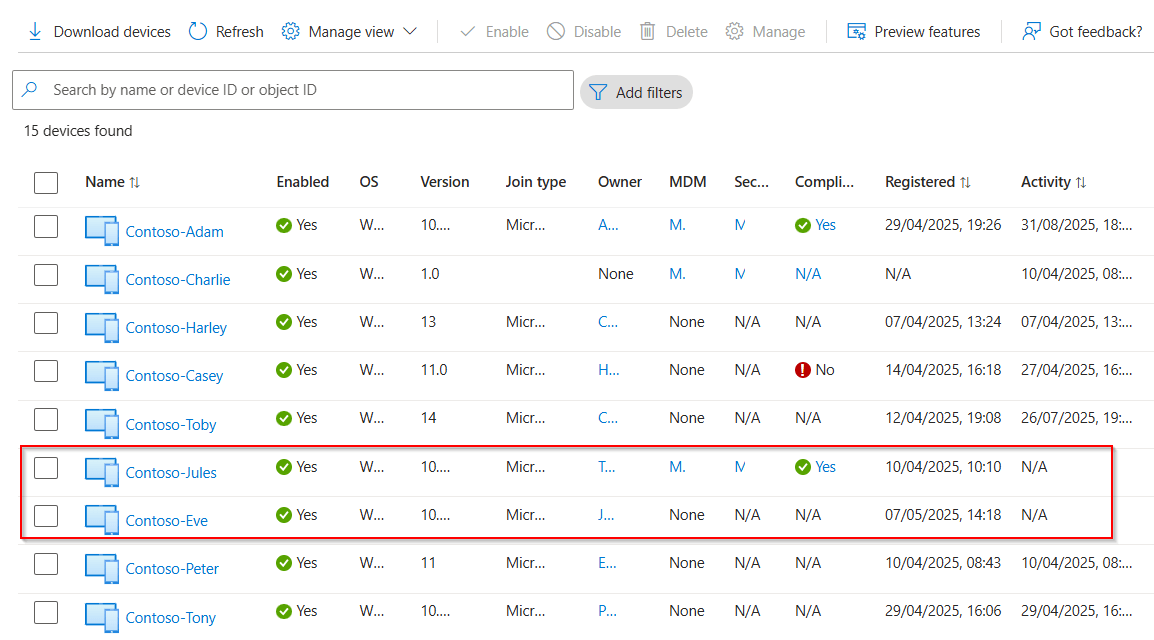1154x640 pixels.
Task: Click the Delete trash icon
Action: point(648,31)
